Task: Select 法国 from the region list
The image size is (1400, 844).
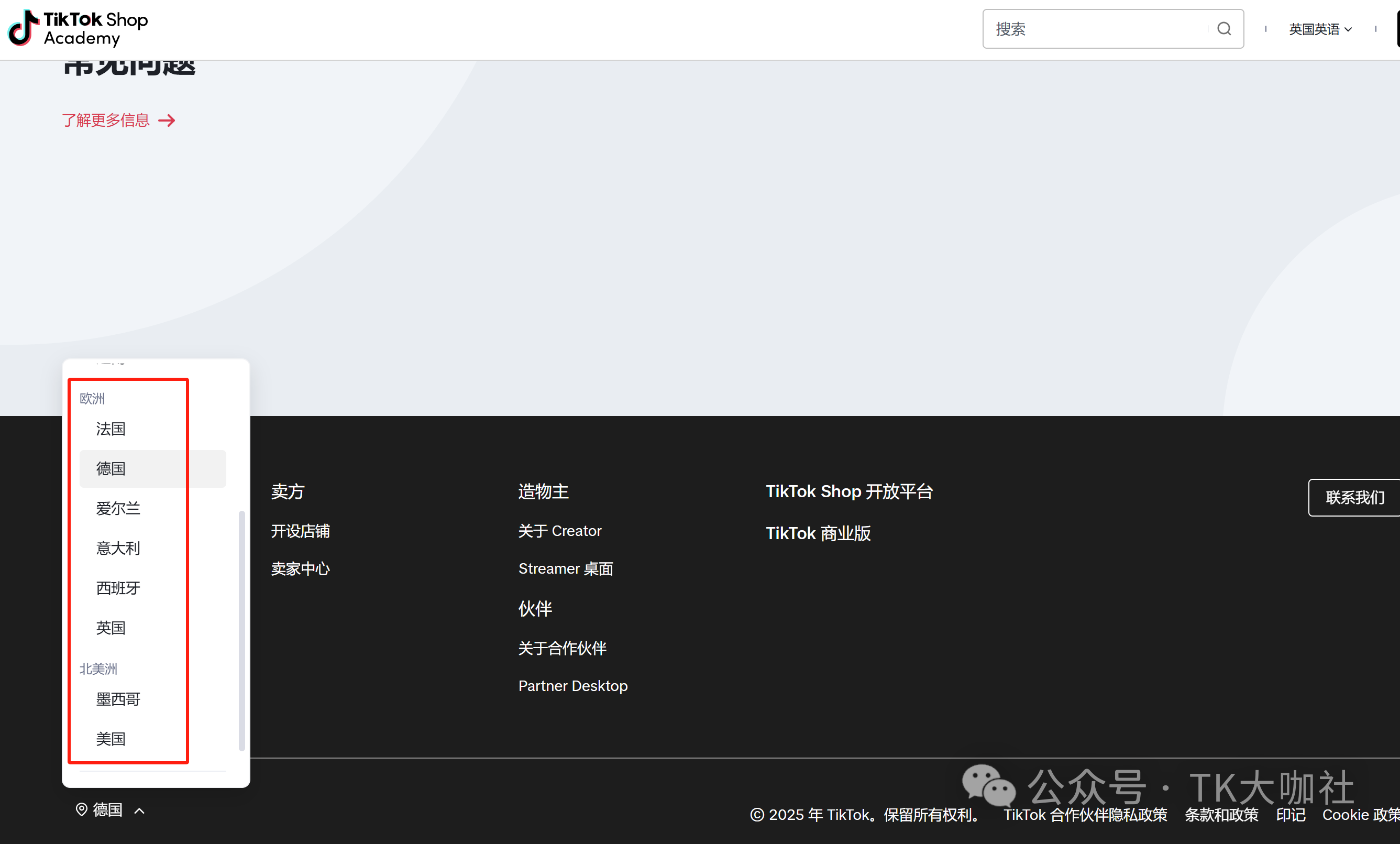Action: point(111,429)
